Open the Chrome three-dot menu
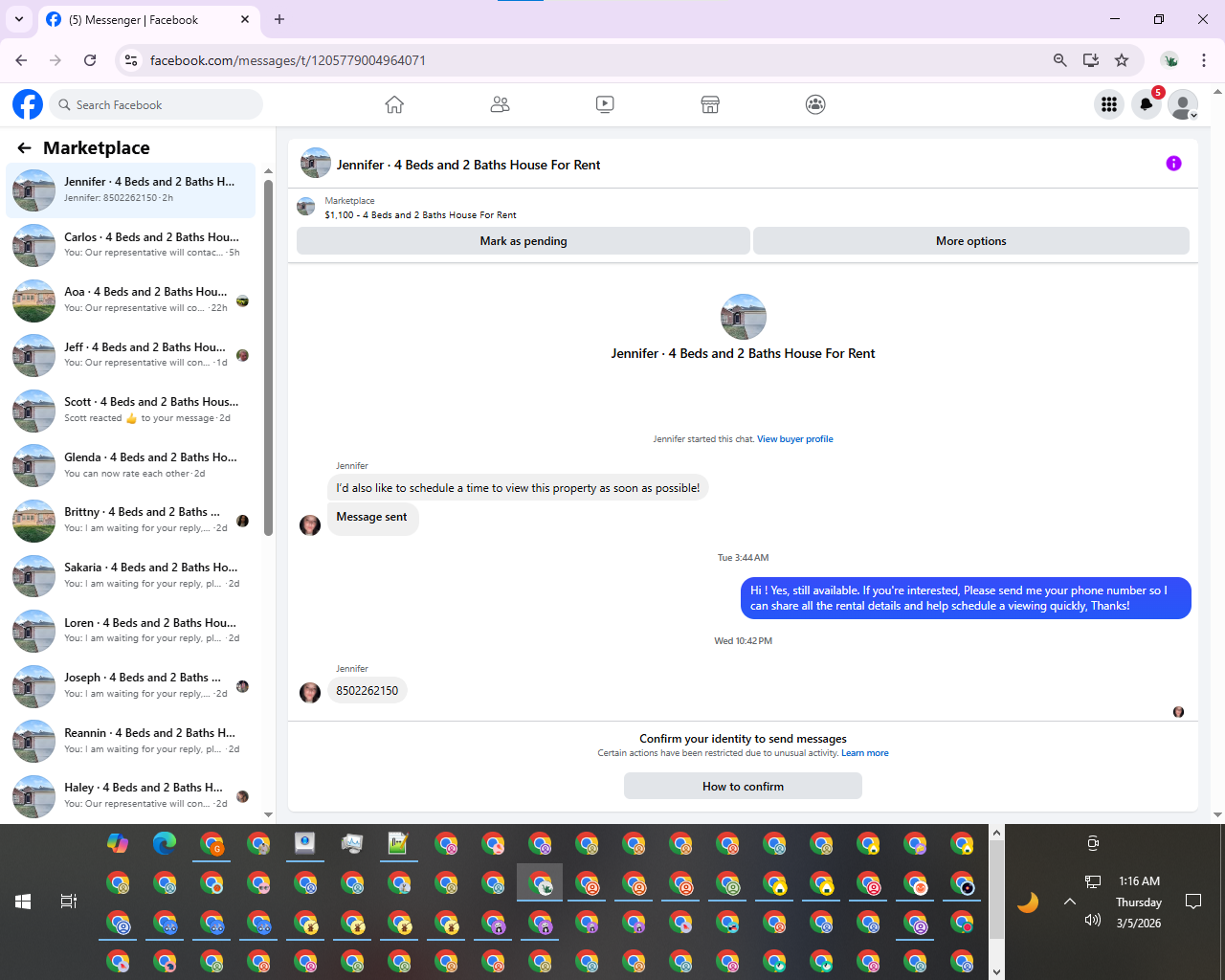 click(1204, 60)
